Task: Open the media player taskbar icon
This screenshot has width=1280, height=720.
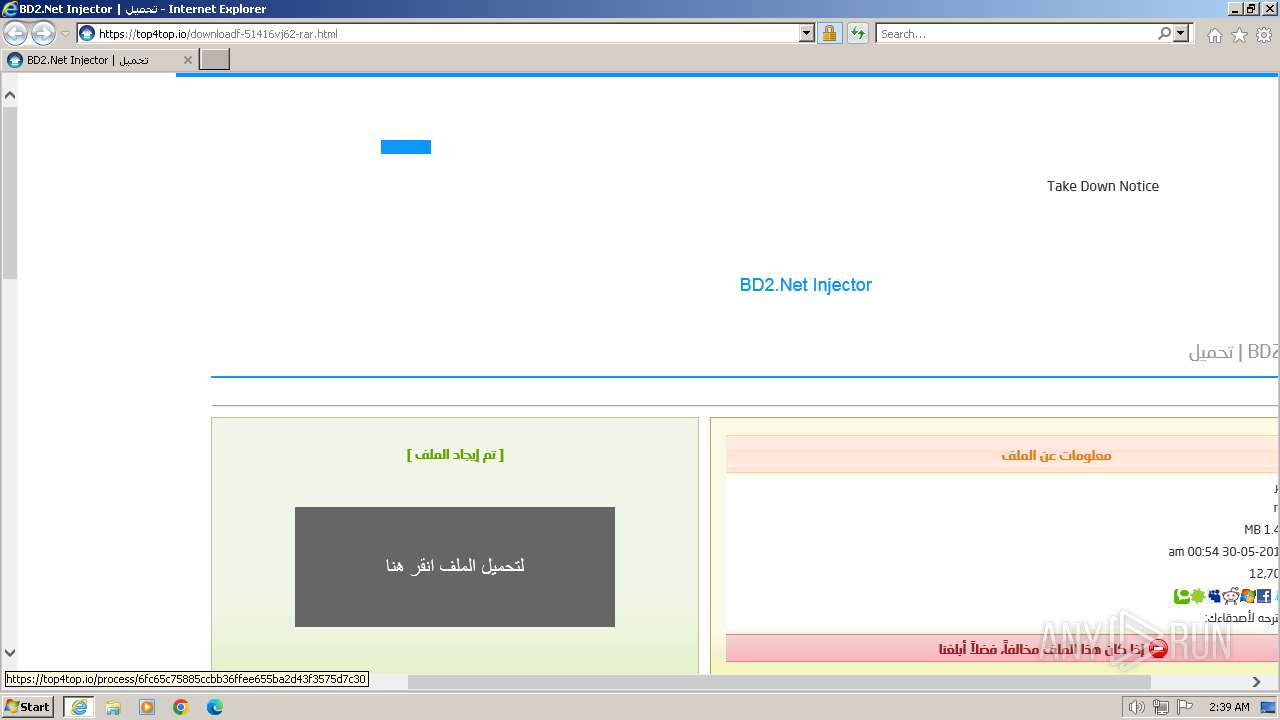Action: [147, 707]
